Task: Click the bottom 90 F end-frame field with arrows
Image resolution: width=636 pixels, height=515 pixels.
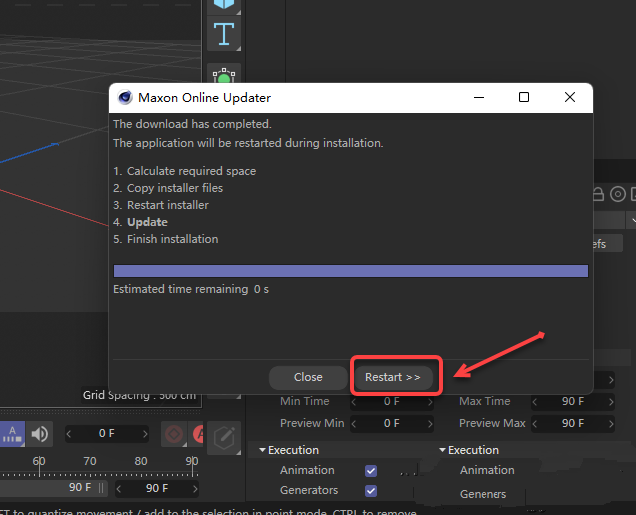Action: tap(157, 488)
